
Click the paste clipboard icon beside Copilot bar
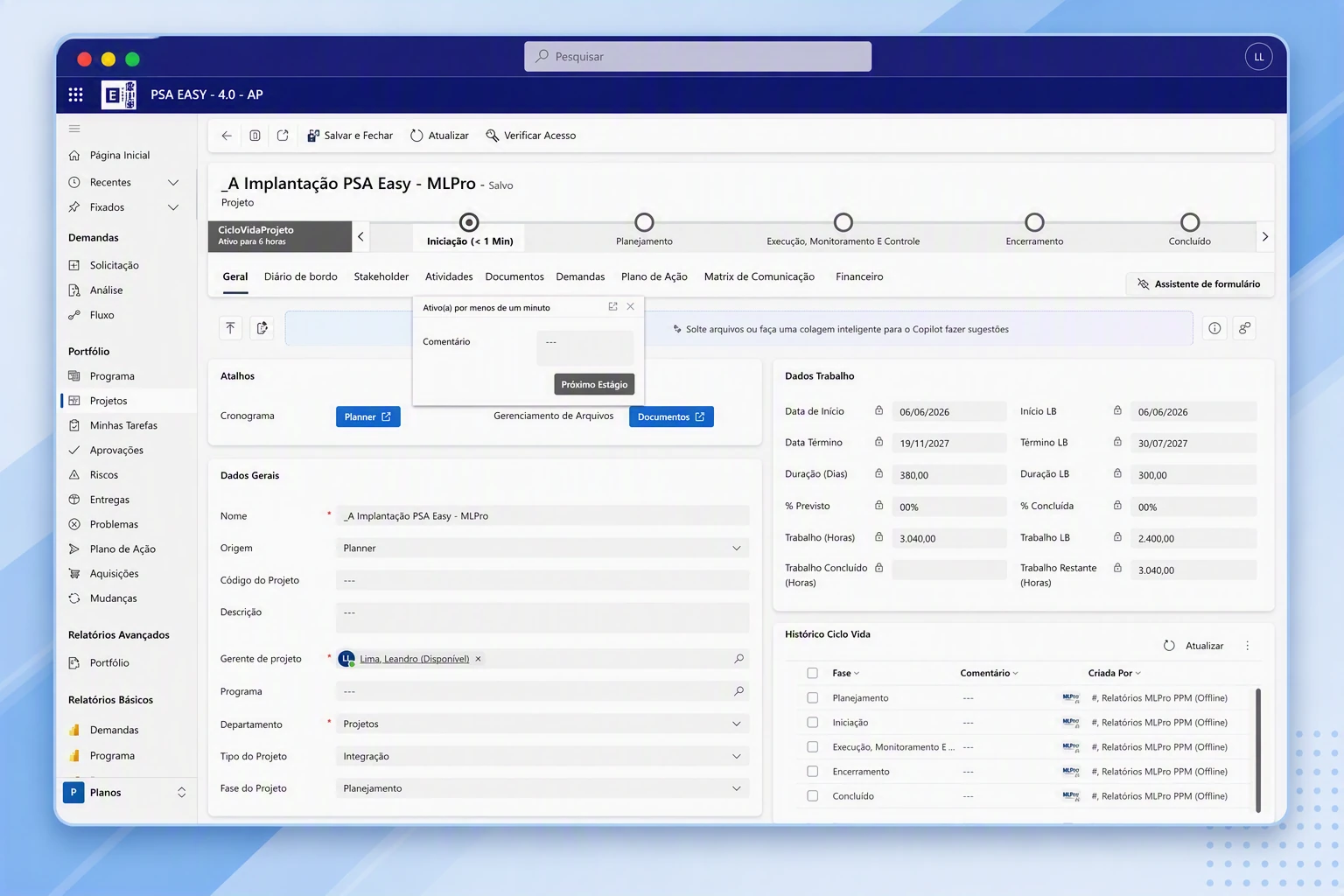pyautogui.click(x=262, y=328)
